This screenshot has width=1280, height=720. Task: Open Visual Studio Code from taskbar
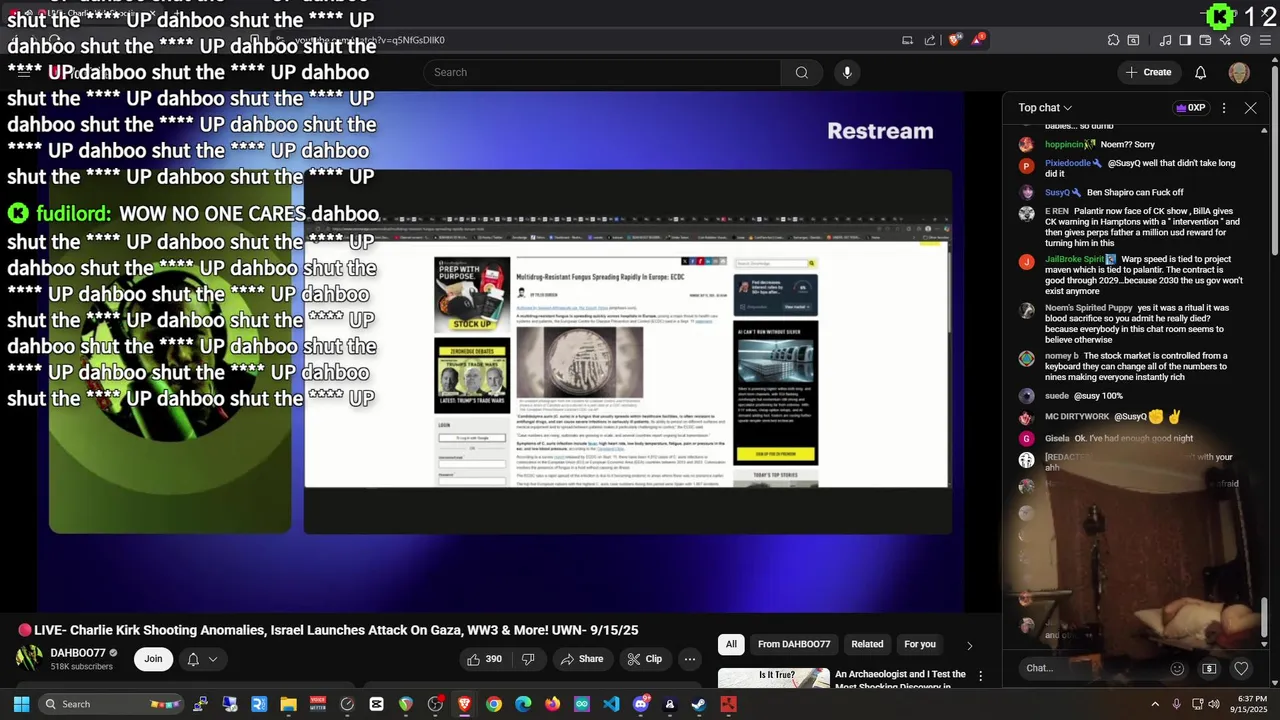tap(611, 704)
